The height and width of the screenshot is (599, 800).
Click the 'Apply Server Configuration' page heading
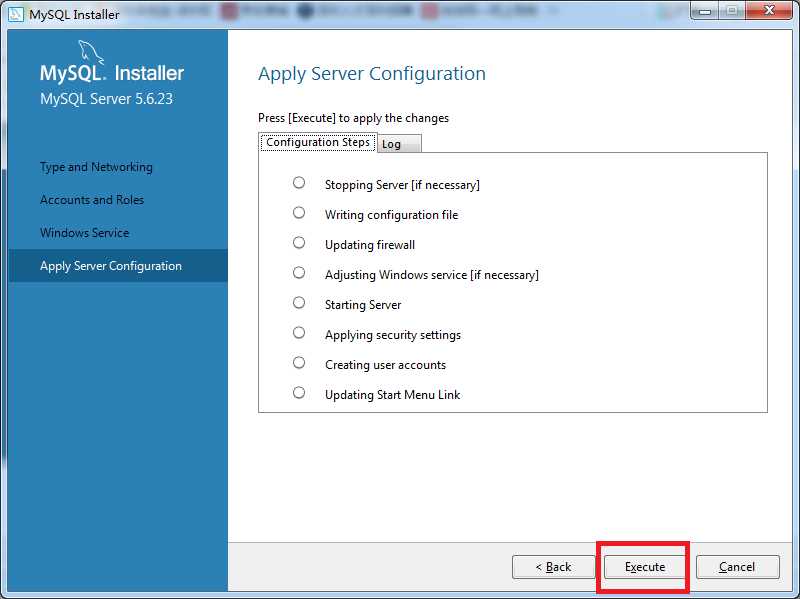pos(372,74)
